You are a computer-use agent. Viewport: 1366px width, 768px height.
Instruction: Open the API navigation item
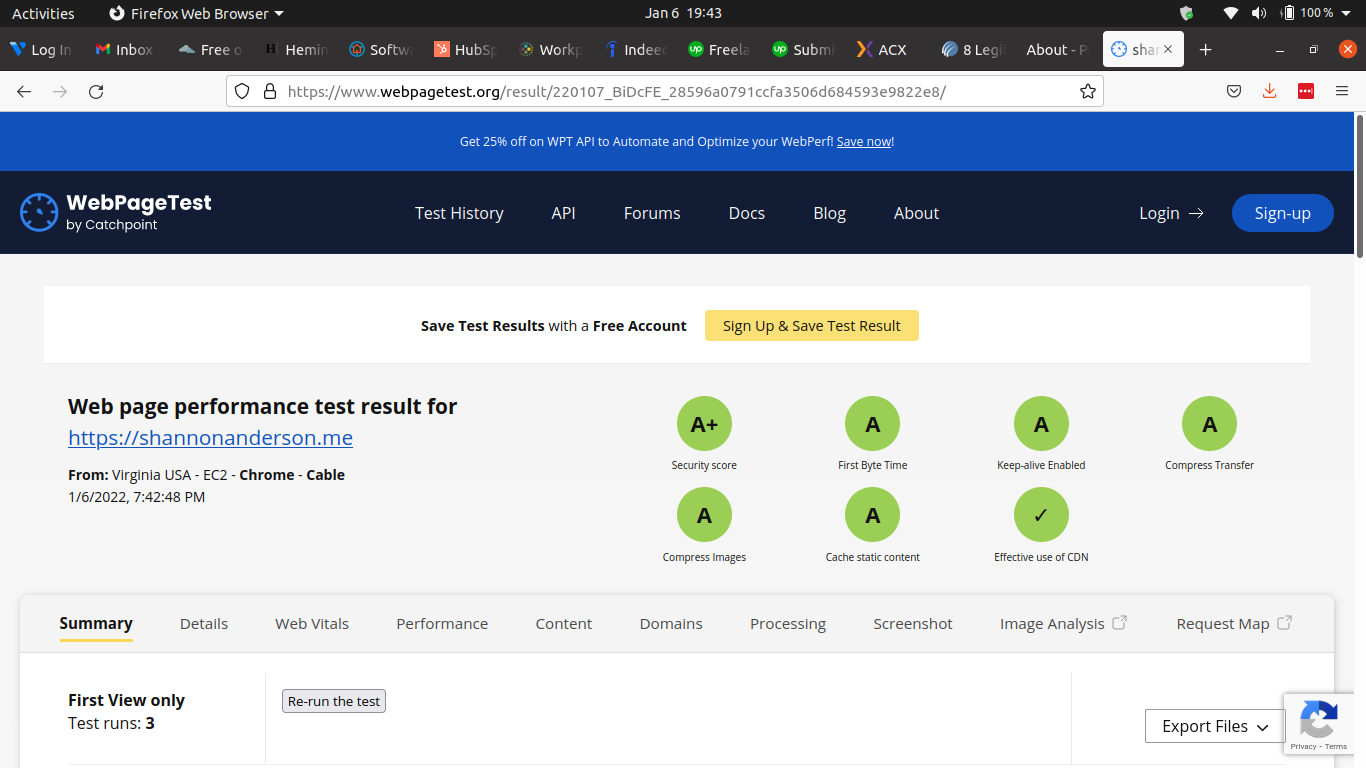click(x=563, y=213)
